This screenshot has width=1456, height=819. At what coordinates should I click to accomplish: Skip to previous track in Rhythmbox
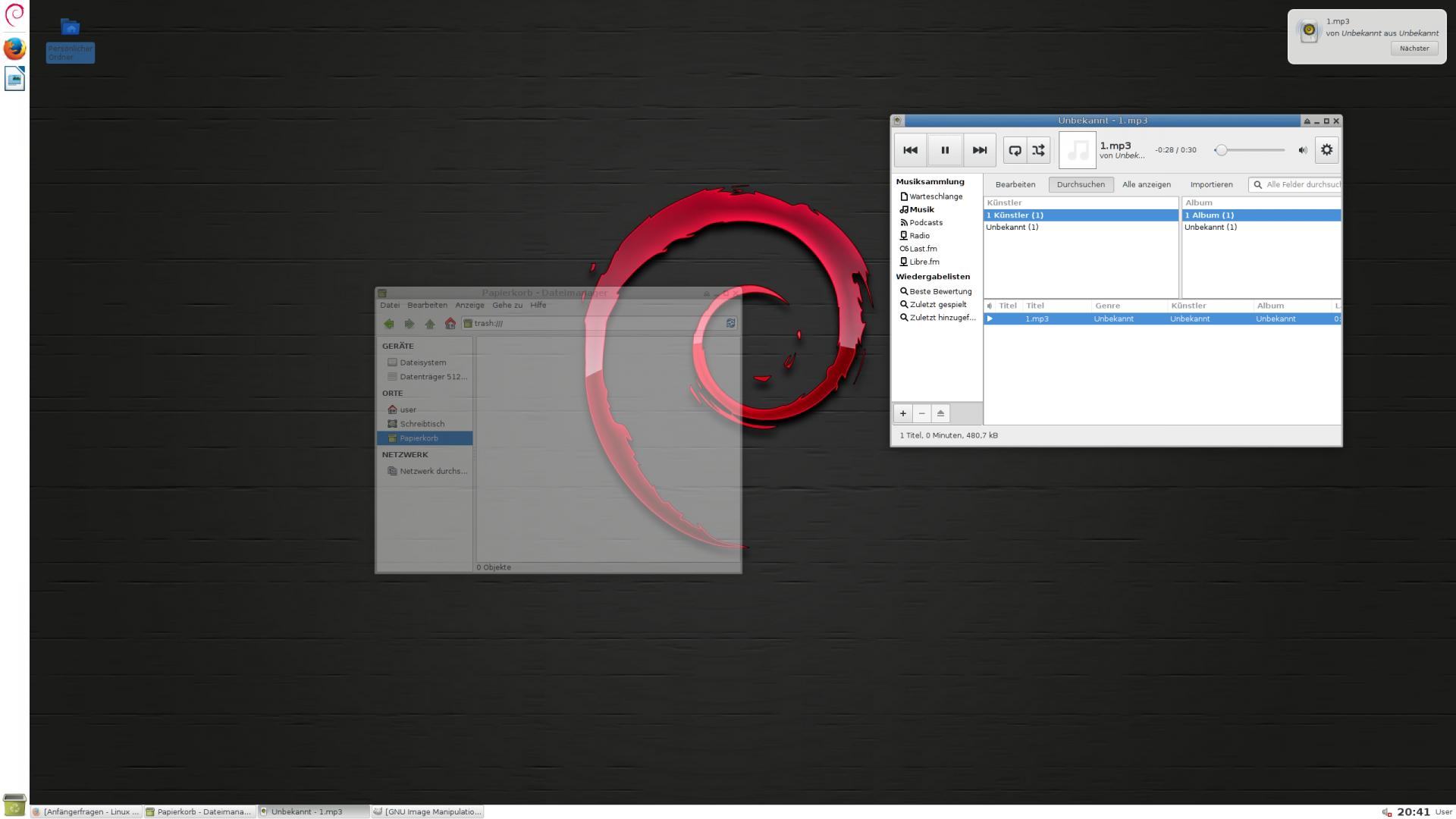(910, 150)
